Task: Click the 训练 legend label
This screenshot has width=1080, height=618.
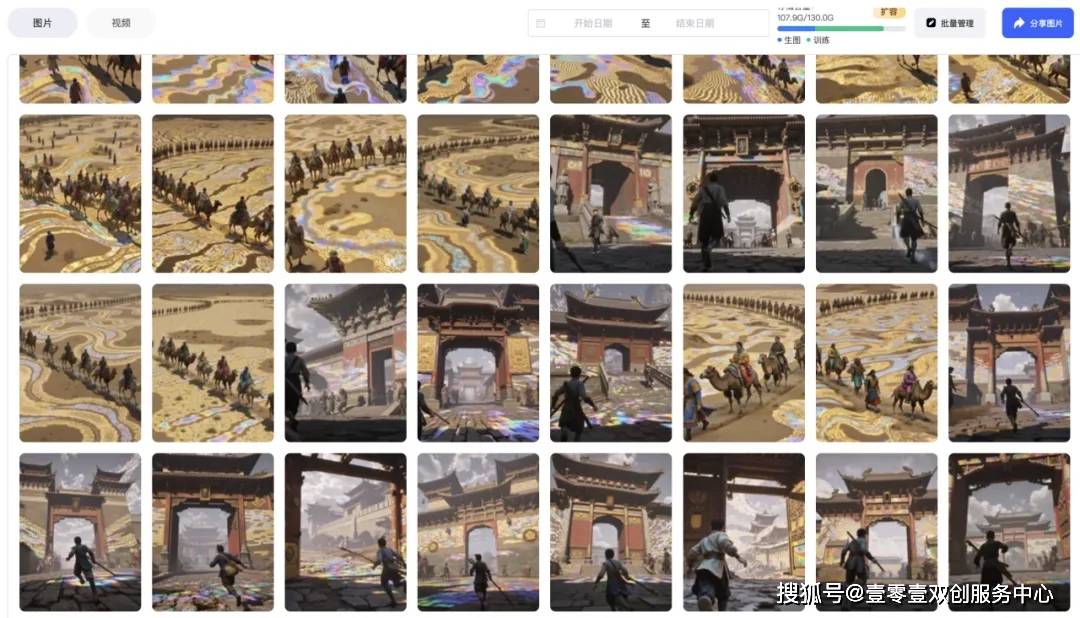Action: (820, 40)
